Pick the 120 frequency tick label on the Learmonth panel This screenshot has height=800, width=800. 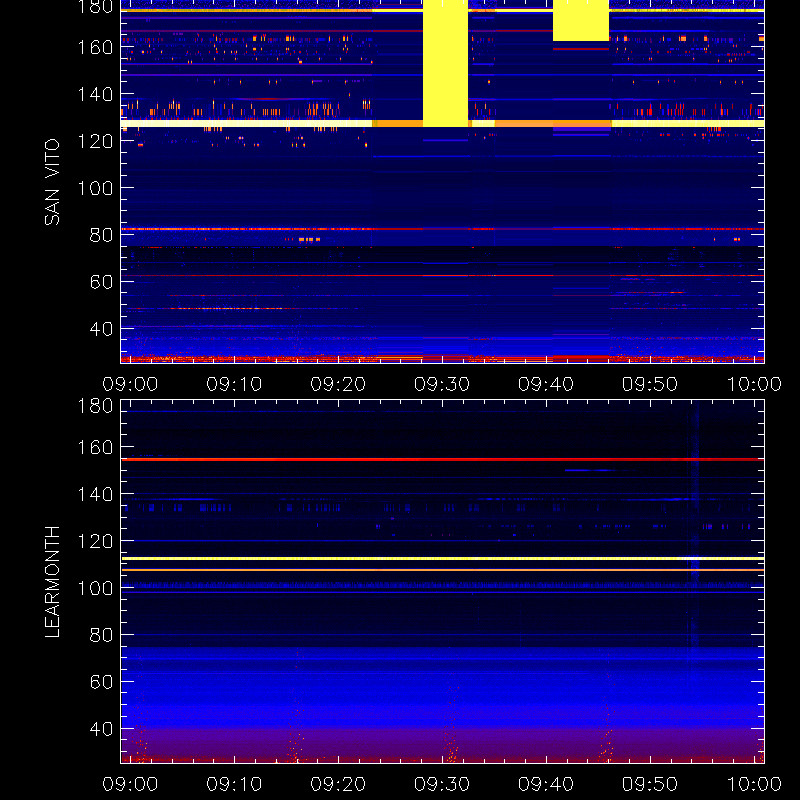pyautogui.click(x=95, y=541)
